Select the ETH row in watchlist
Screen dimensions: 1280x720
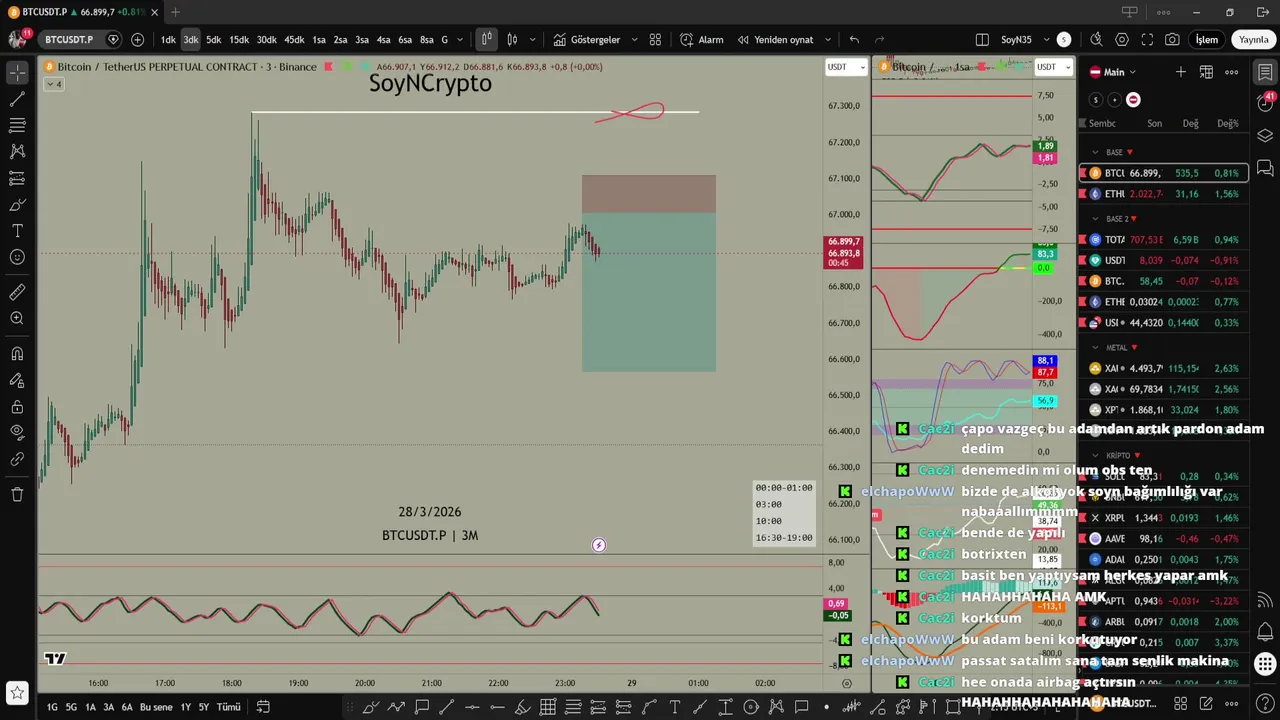click(x=1163, y=194)
